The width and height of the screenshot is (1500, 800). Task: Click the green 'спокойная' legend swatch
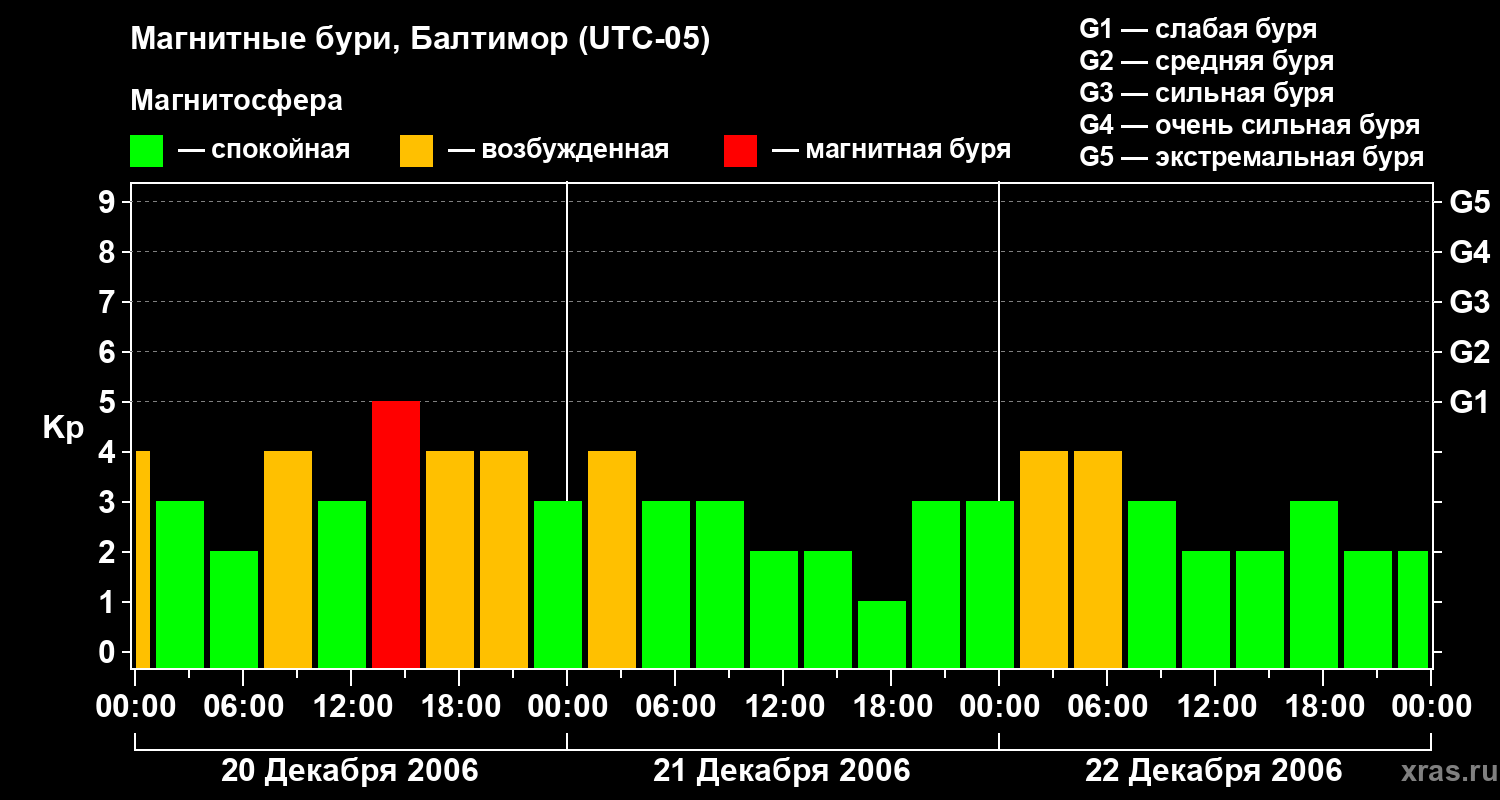tap(146, 151)
